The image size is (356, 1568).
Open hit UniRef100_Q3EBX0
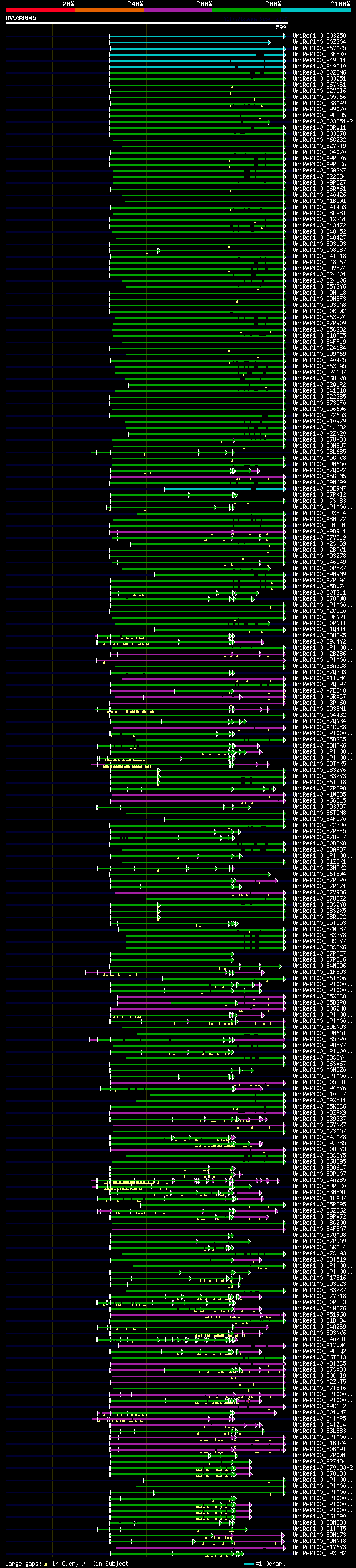(x=319, y=54)
